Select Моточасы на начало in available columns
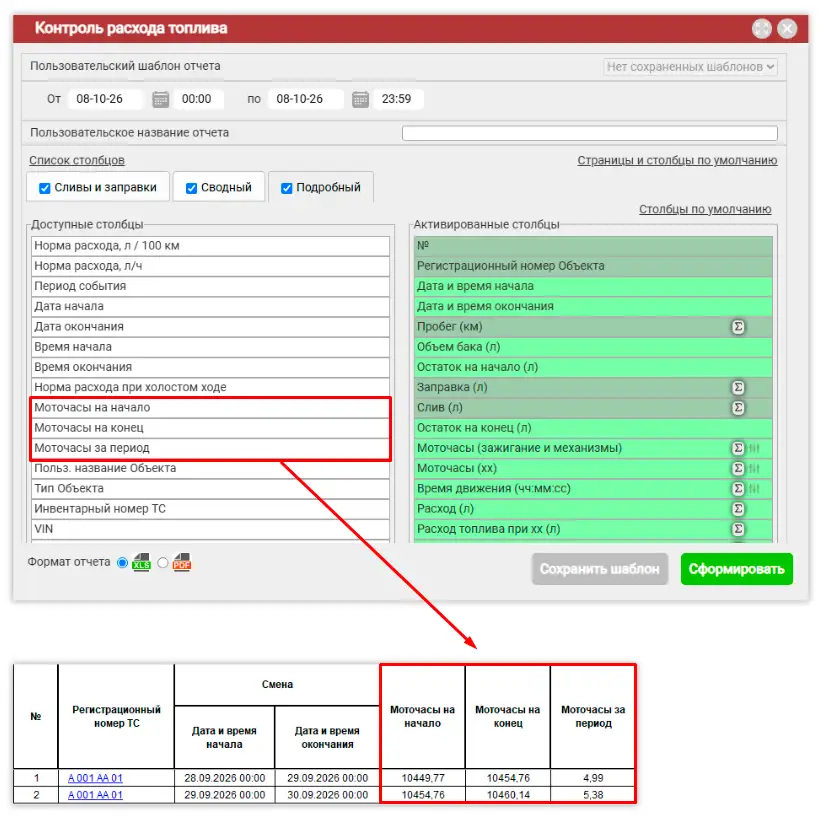The image size is (824, 819). pyautogui.click(x=211, y=407)
